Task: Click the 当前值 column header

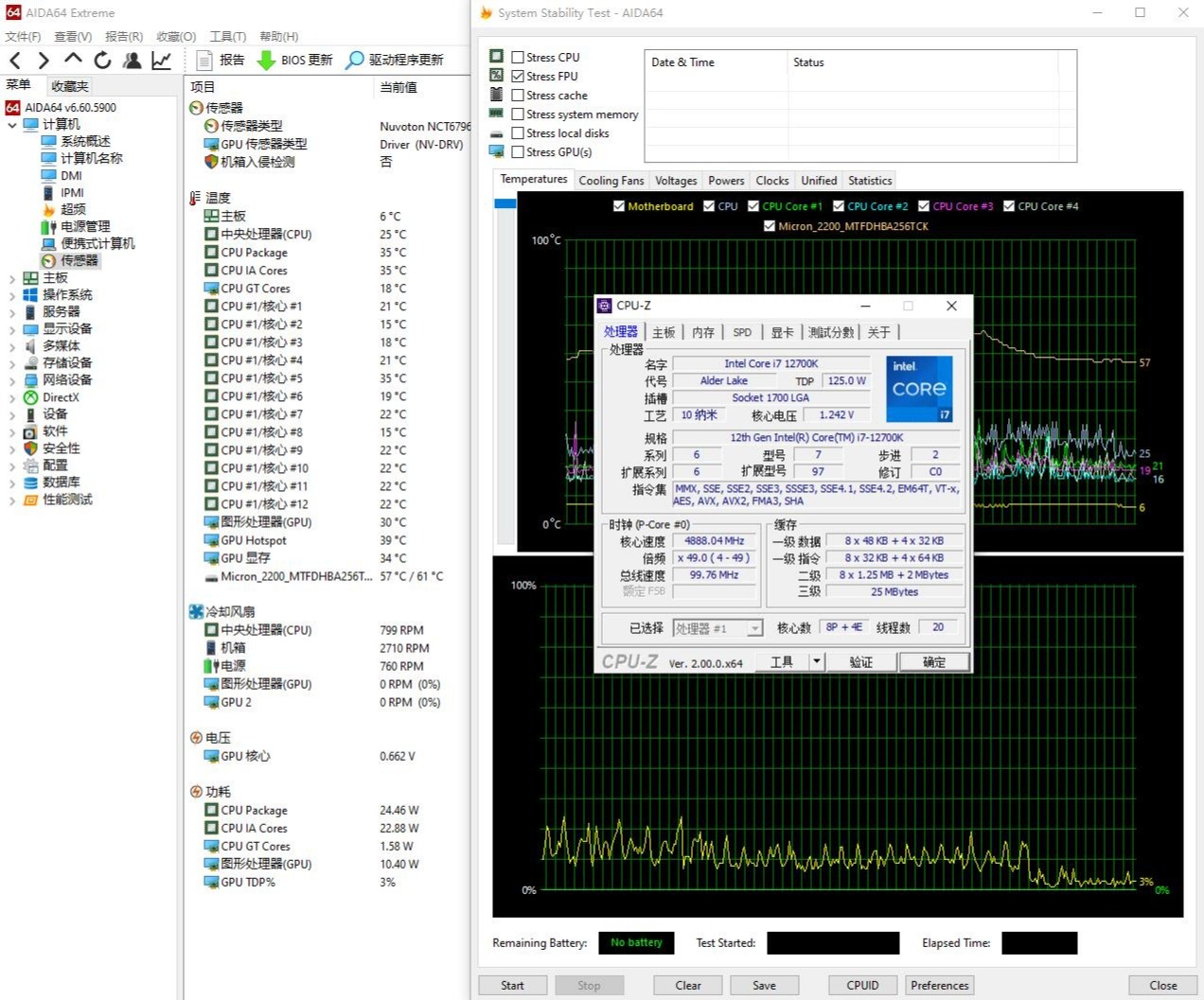Action: tap(398, 87)
